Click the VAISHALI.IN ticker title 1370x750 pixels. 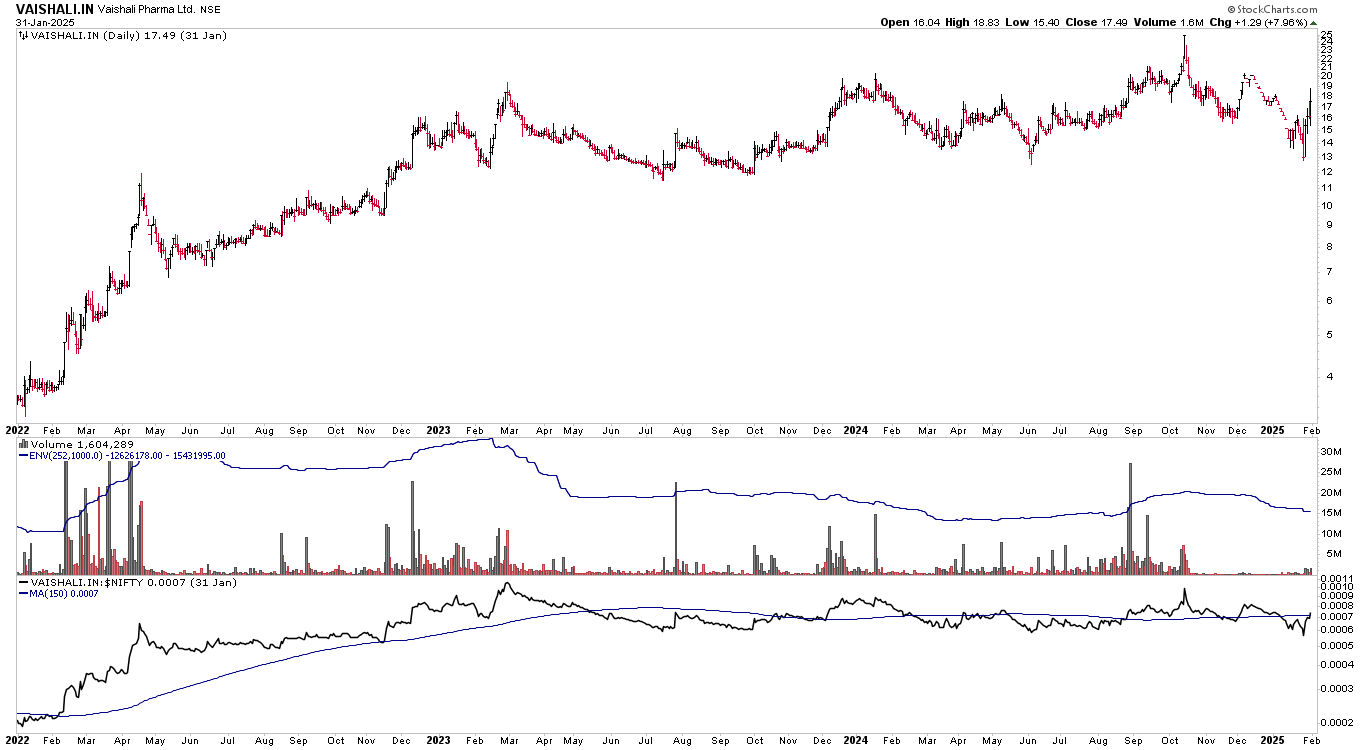[54, 8]
